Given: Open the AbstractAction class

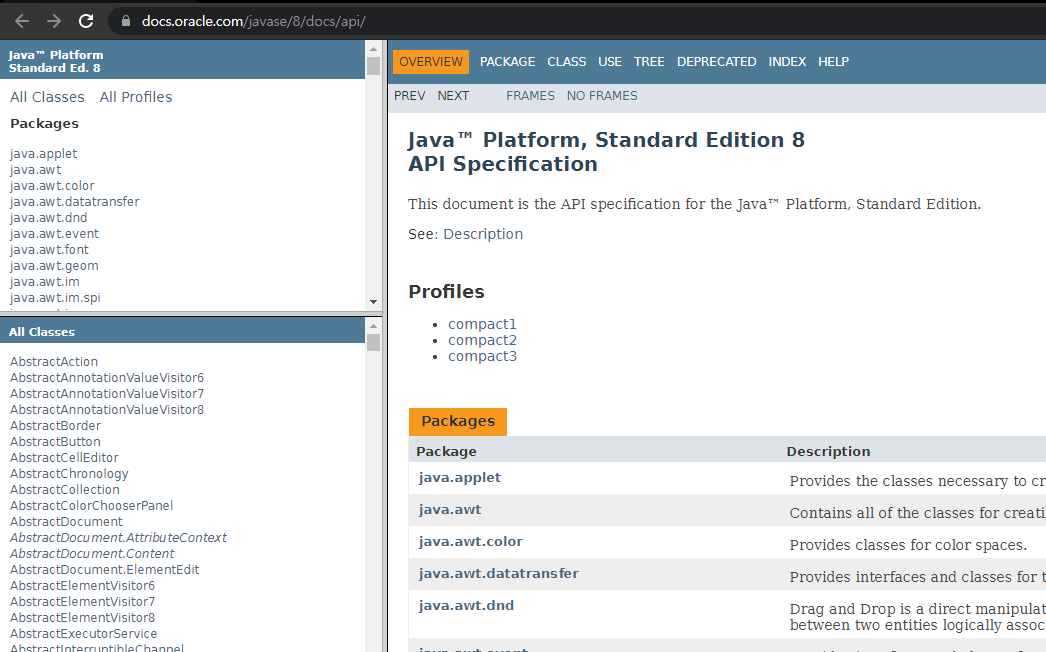Looking at the screenshot, I should (x=53, y=362).
